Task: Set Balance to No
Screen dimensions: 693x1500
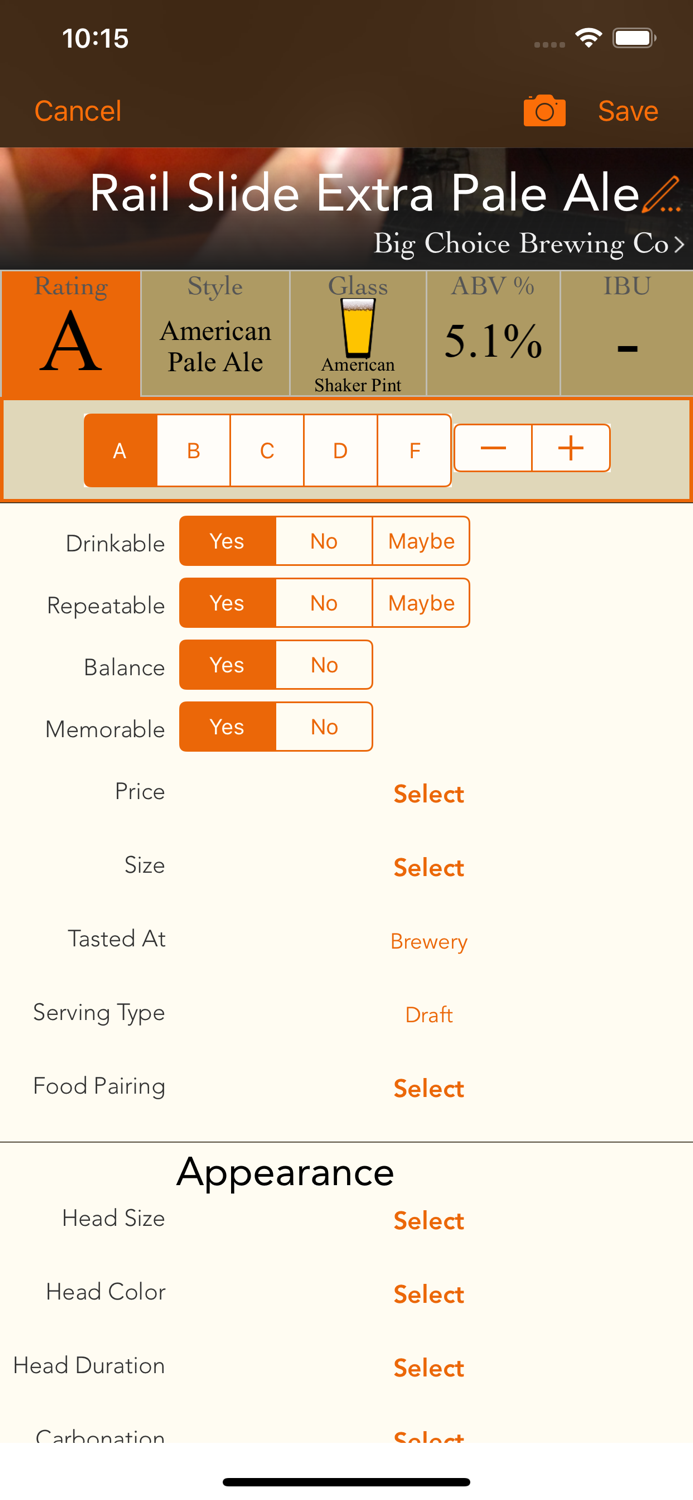Action: click(324, 665)
